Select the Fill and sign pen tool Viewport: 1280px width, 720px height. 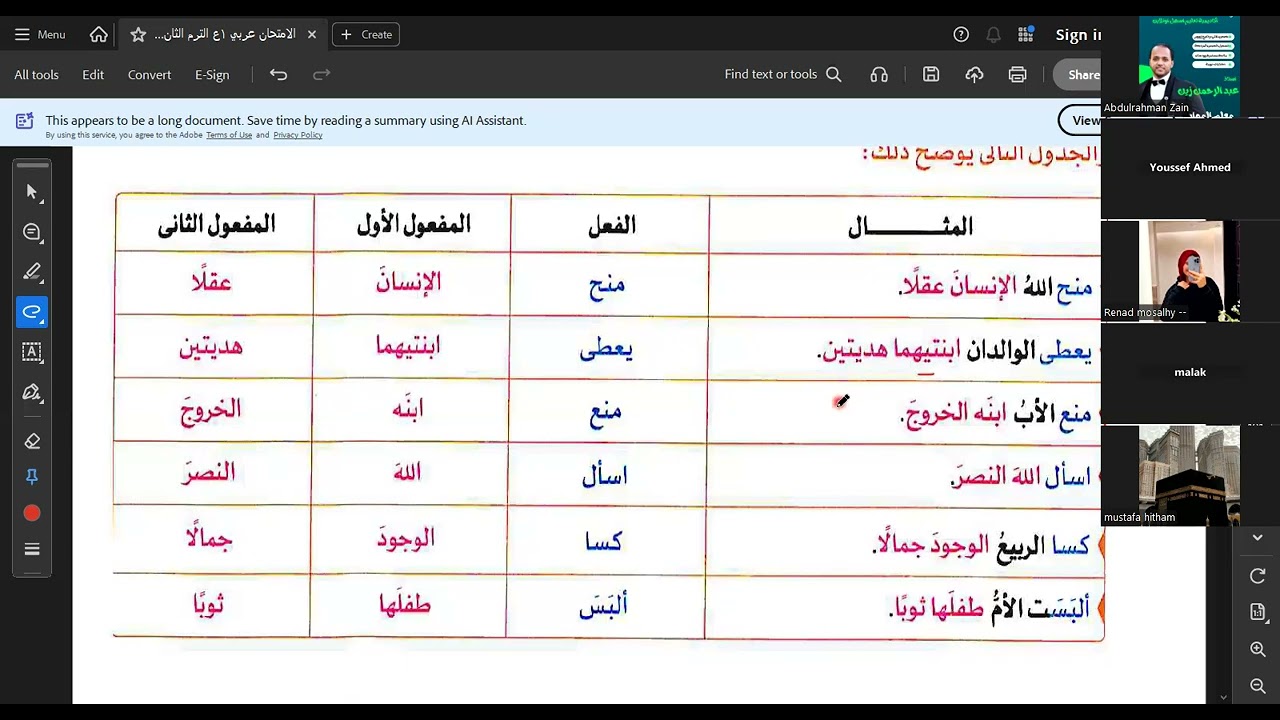click(32, 392)
